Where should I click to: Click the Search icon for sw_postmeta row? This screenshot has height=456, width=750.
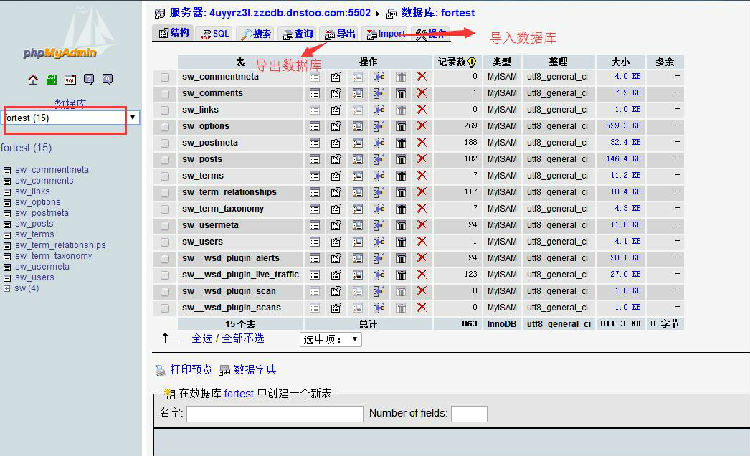(357, 143)
